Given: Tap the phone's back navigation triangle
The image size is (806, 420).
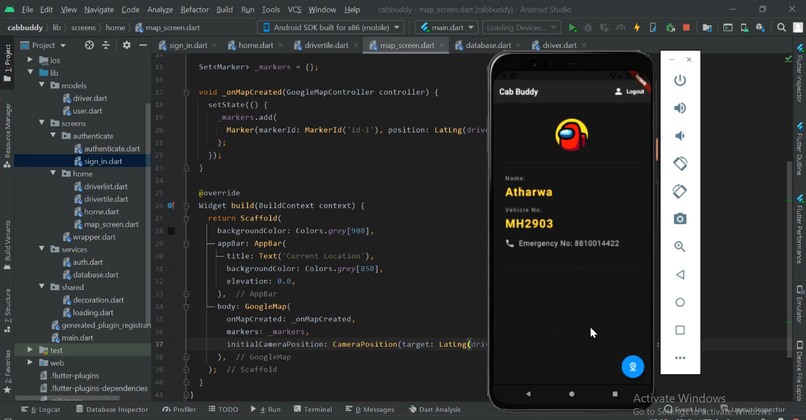Looking at the screenshot, I should pos(528,394).
